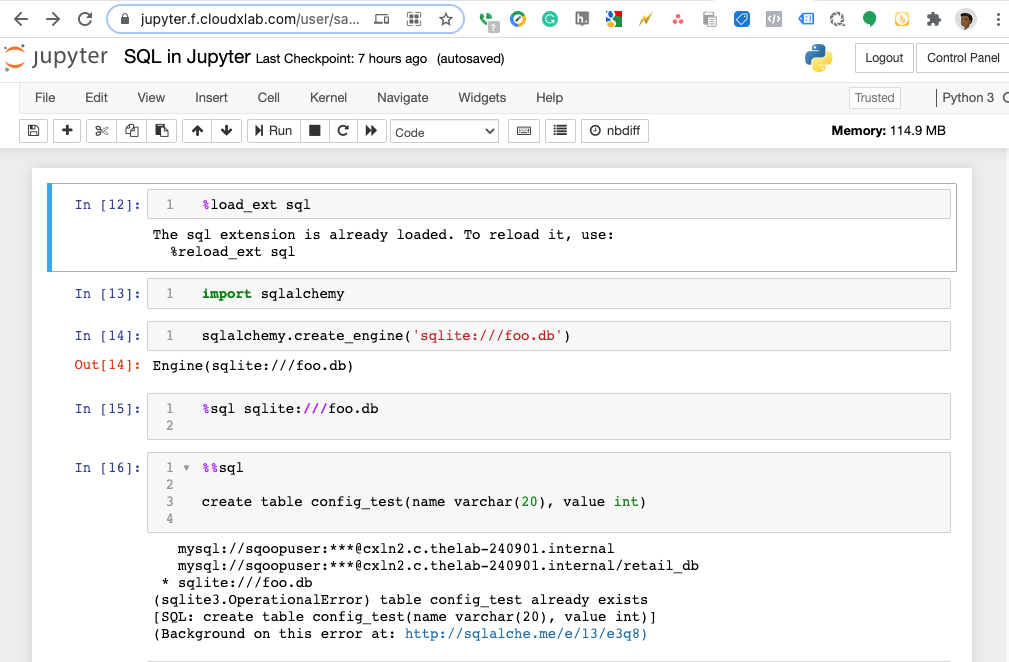Click the browser back arrow
This screenshot has height=662, width=1009.
point(21,19)
